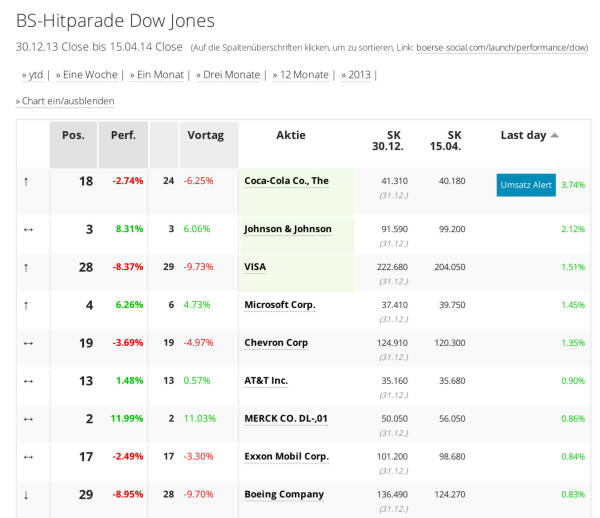The height and width of the screenshot is (518, 600).
Task: Sort table by Last day column
Action: pos(524,135)
